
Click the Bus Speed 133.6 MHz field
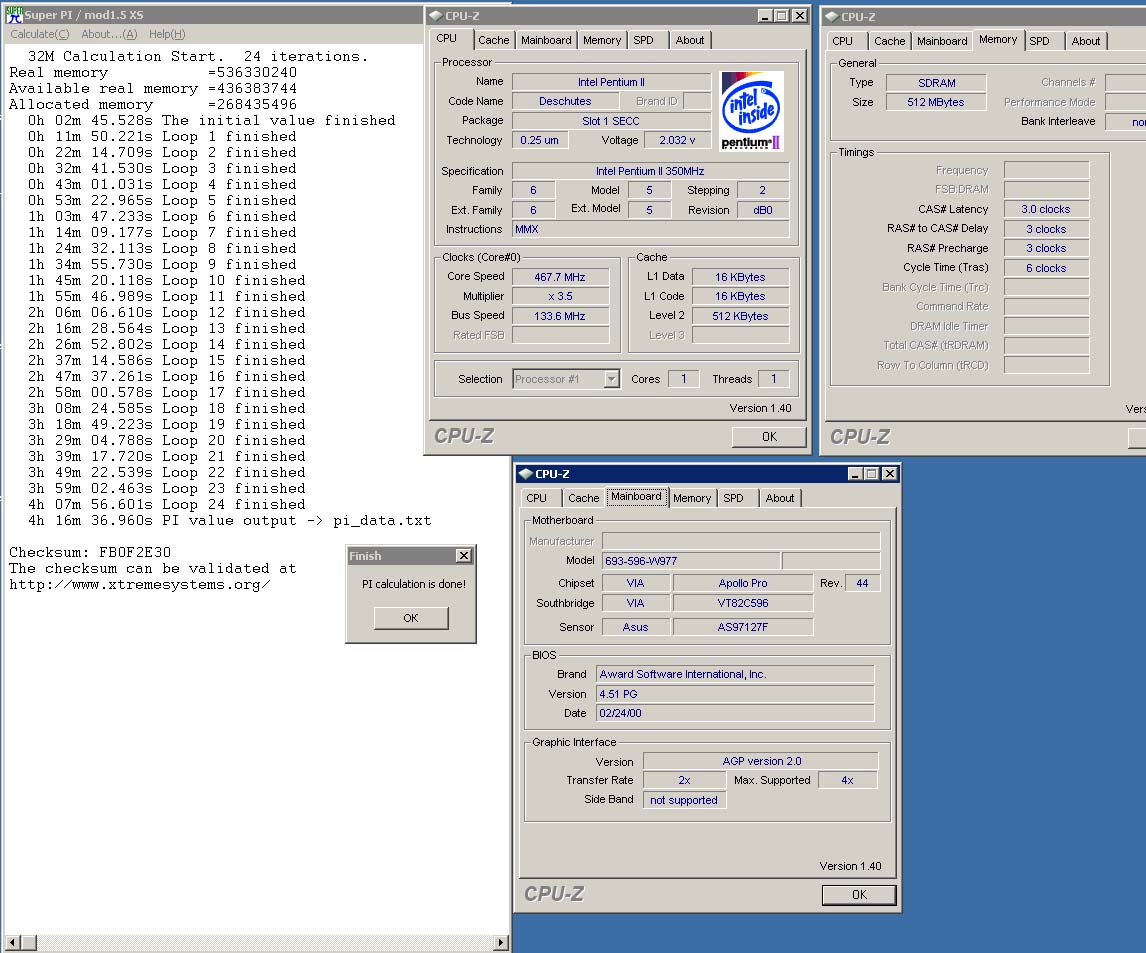click(x=560, y=316)
